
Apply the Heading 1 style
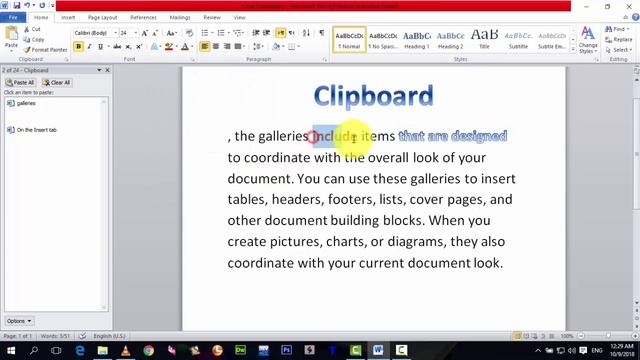click(x=417, y=40)
